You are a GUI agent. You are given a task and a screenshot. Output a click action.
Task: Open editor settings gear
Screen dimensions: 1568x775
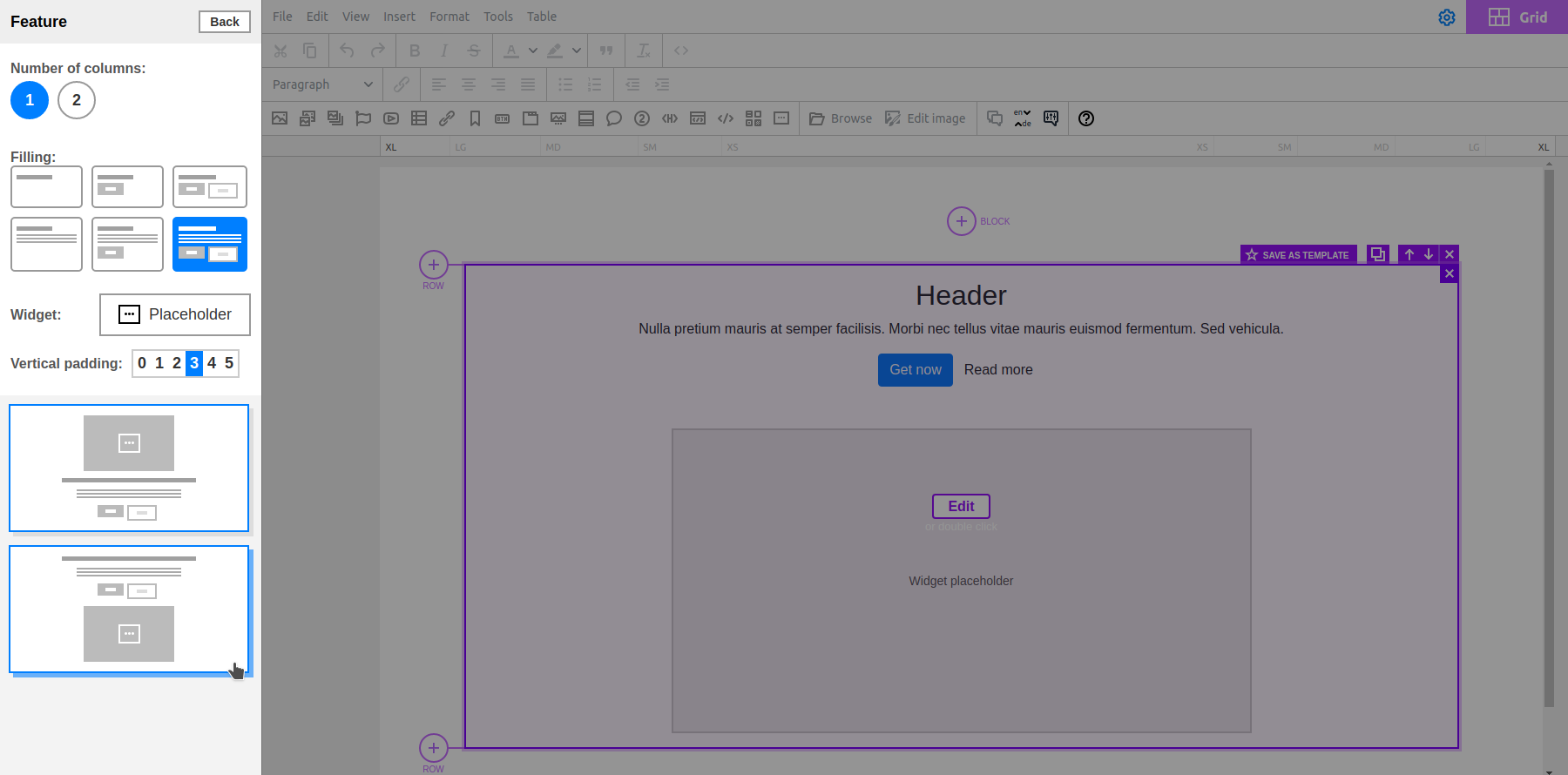coord(1447,17)
